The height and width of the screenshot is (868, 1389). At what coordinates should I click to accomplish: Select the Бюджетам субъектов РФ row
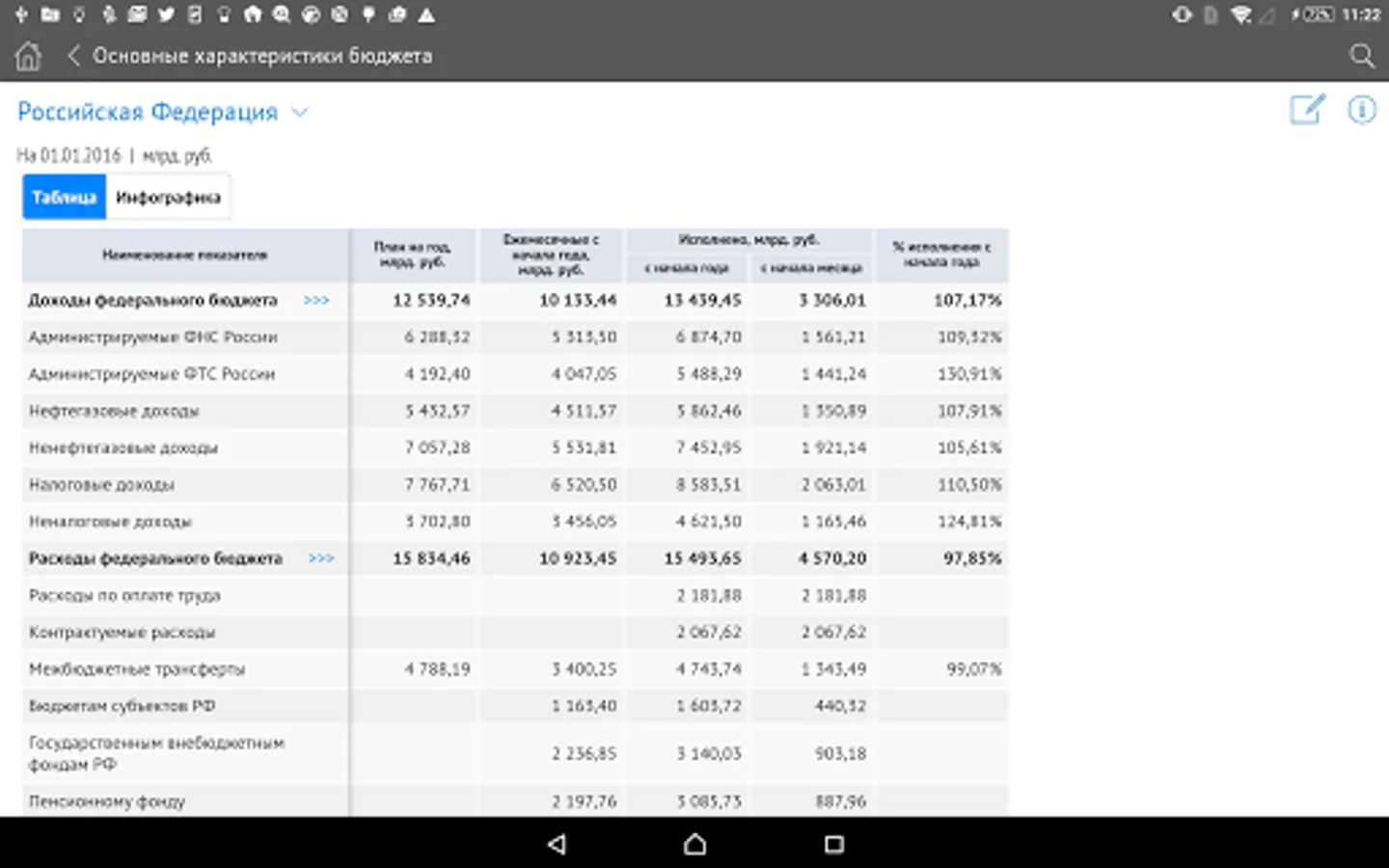pos(515,706)
